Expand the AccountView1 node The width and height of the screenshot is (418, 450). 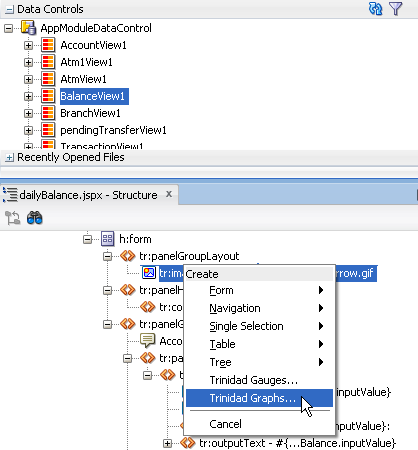coord(28,45)
